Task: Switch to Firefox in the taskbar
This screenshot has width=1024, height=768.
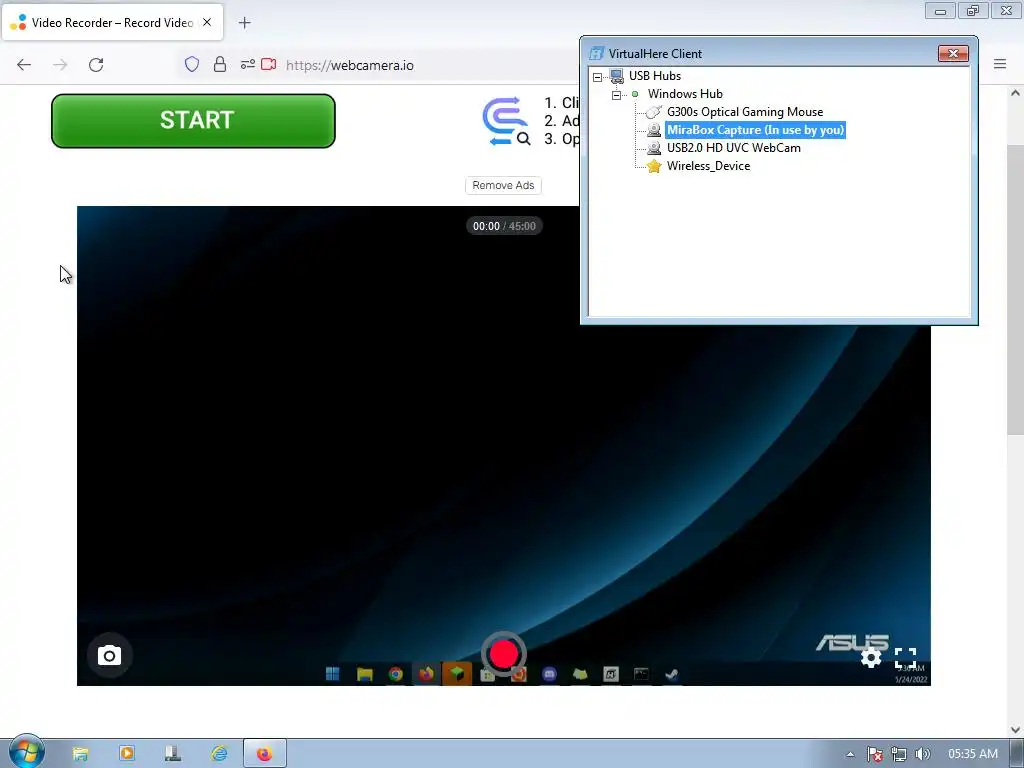Action: pyautogui.click(x=264, y=754)
